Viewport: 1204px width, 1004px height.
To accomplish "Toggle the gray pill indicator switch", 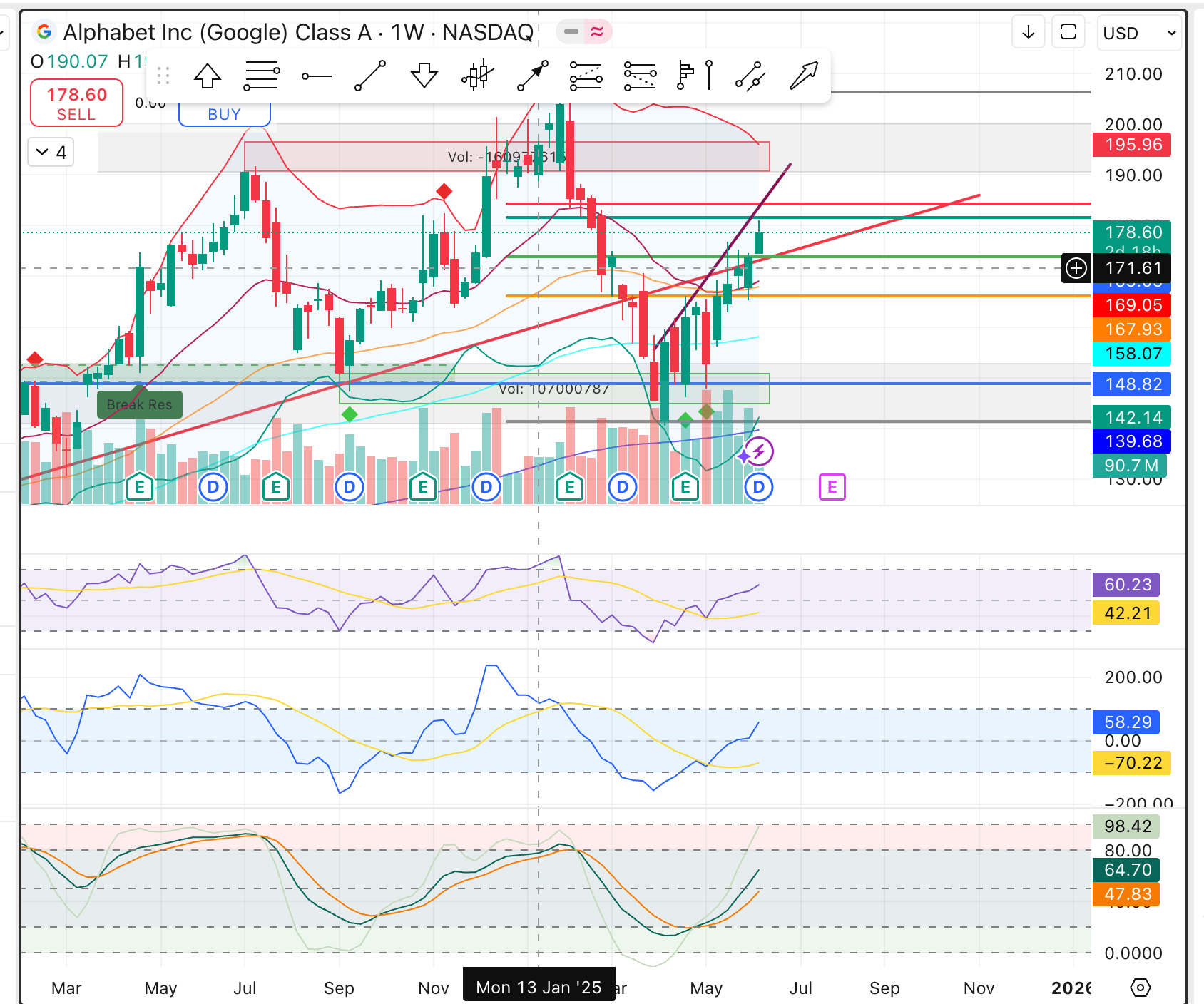I will pos(571,31).
